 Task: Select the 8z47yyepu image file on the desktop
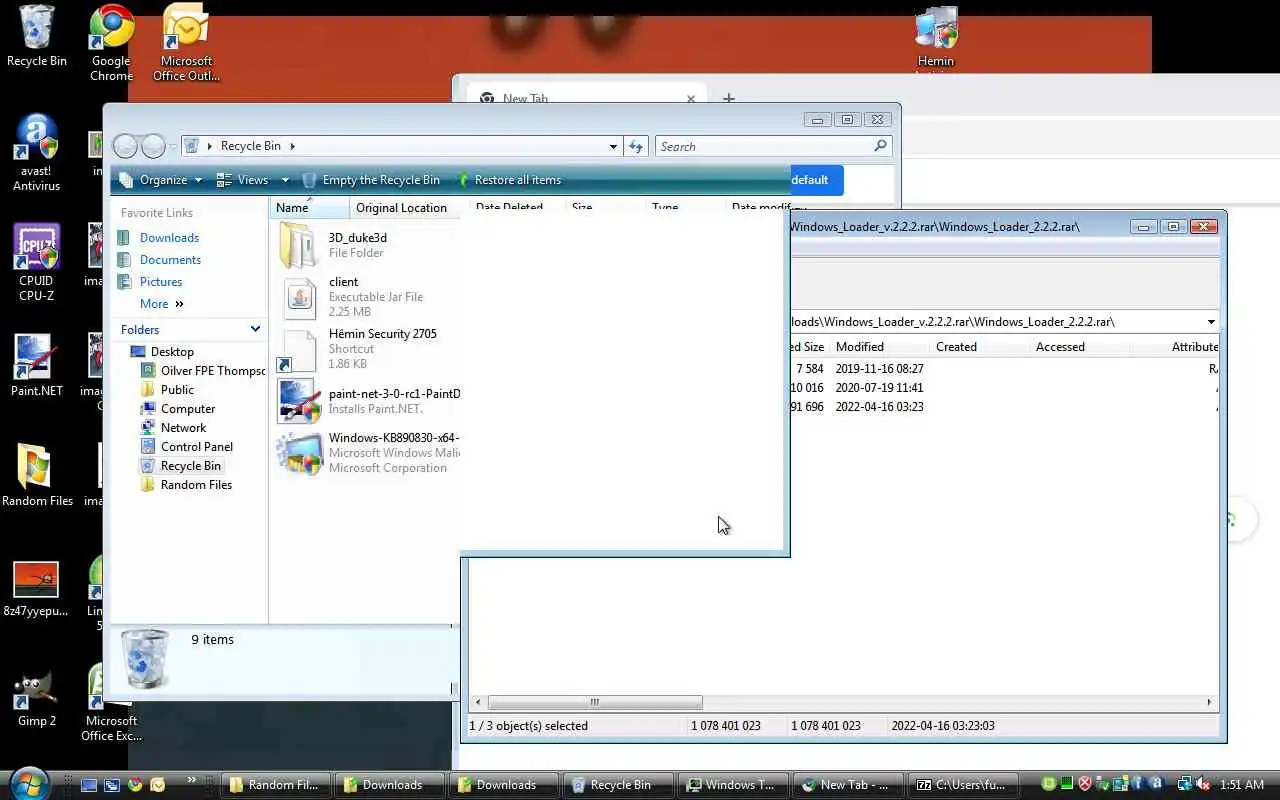(36, 590)
